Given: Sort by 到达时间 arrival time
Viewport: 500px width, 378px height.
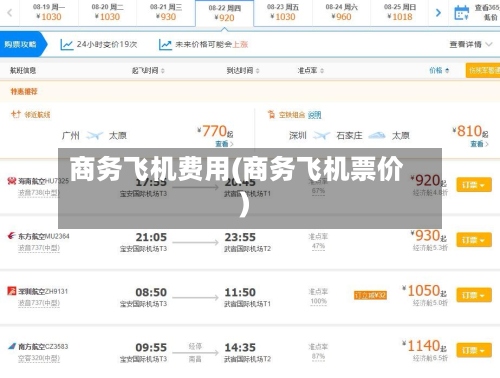Looking at the screenshot, I should 243,70.
